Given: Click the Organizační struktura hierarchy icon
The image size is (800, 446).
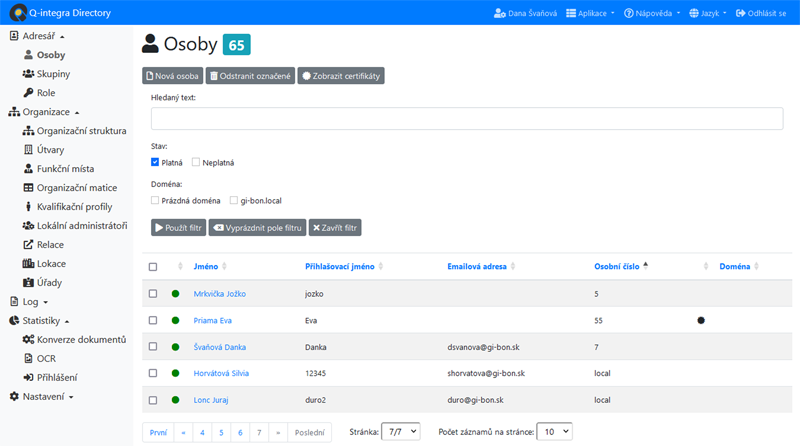Looking at the screenshot, I should [x=28, y=131].
